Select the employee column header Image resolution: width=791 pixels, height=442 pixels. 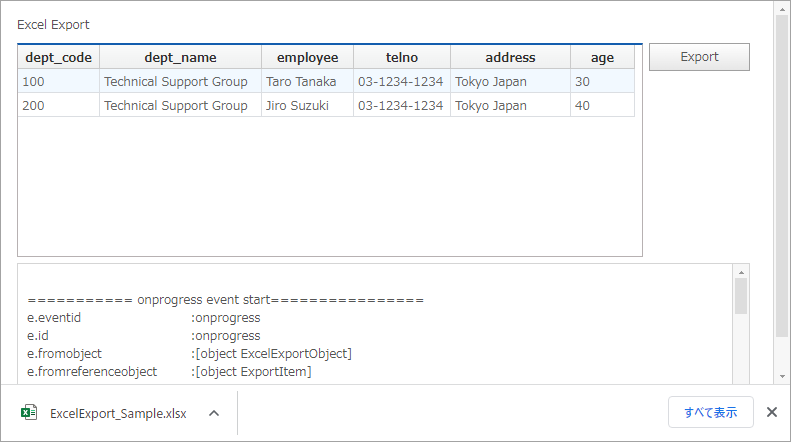click(x=307, y=58)
